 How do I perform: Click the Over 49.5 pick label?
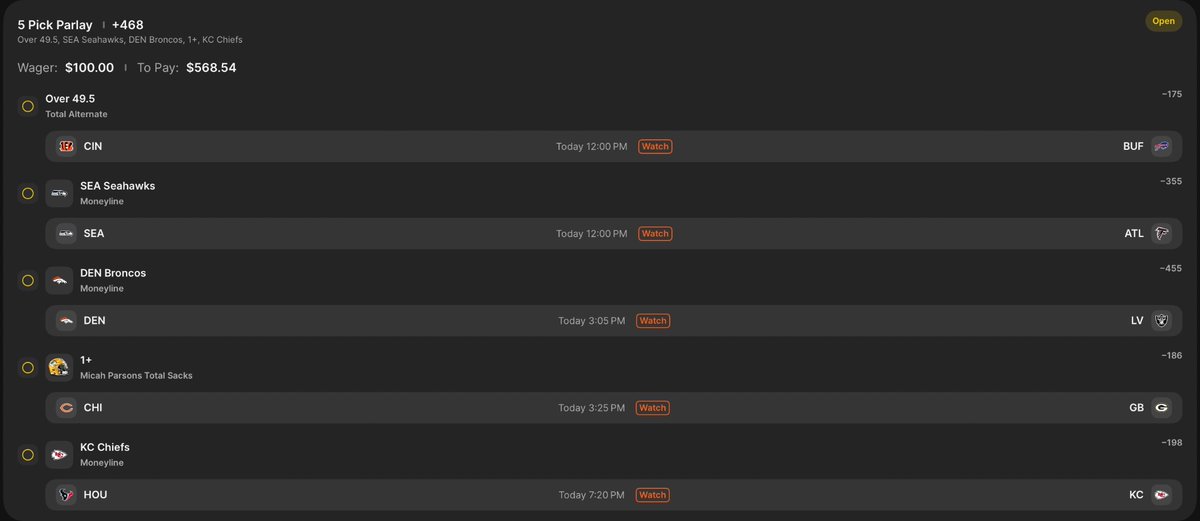coord(70,98)
